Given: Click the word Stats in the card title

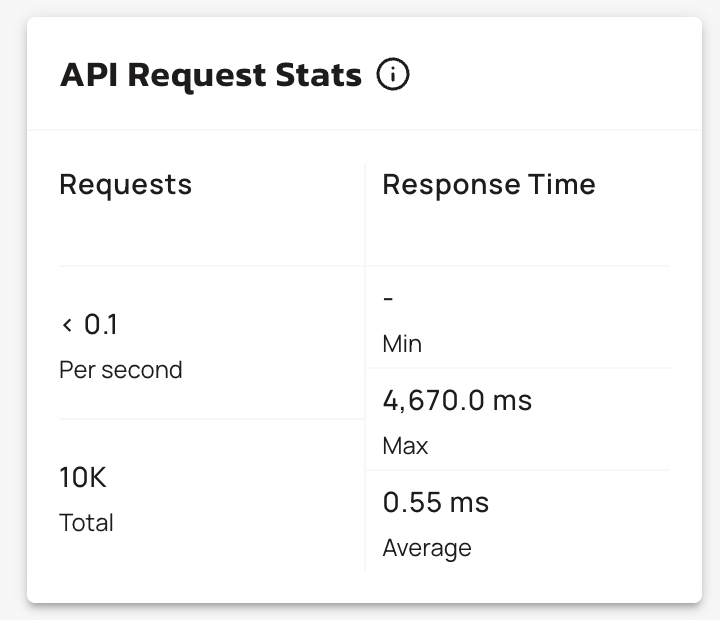Looking at the screenshot, I should point(318,75).
